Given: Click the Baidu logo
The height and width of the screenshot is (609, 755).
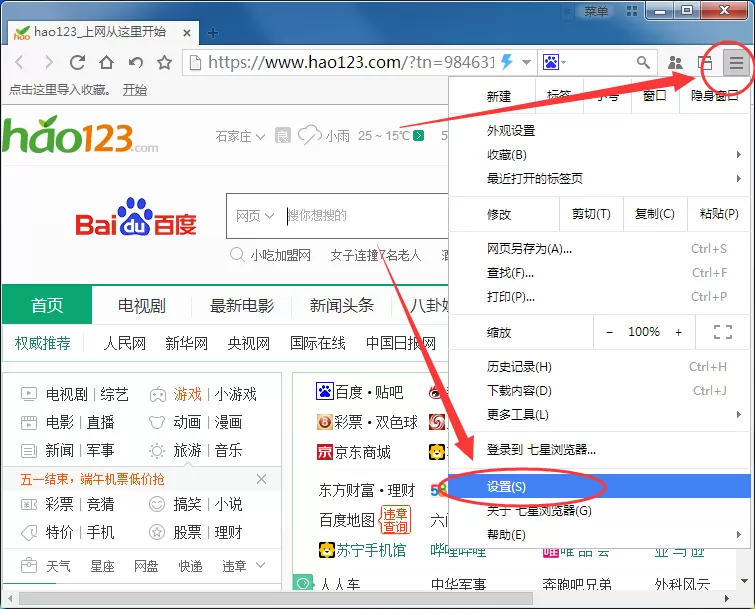Looking at the screenshot, I should pos(136,218).
